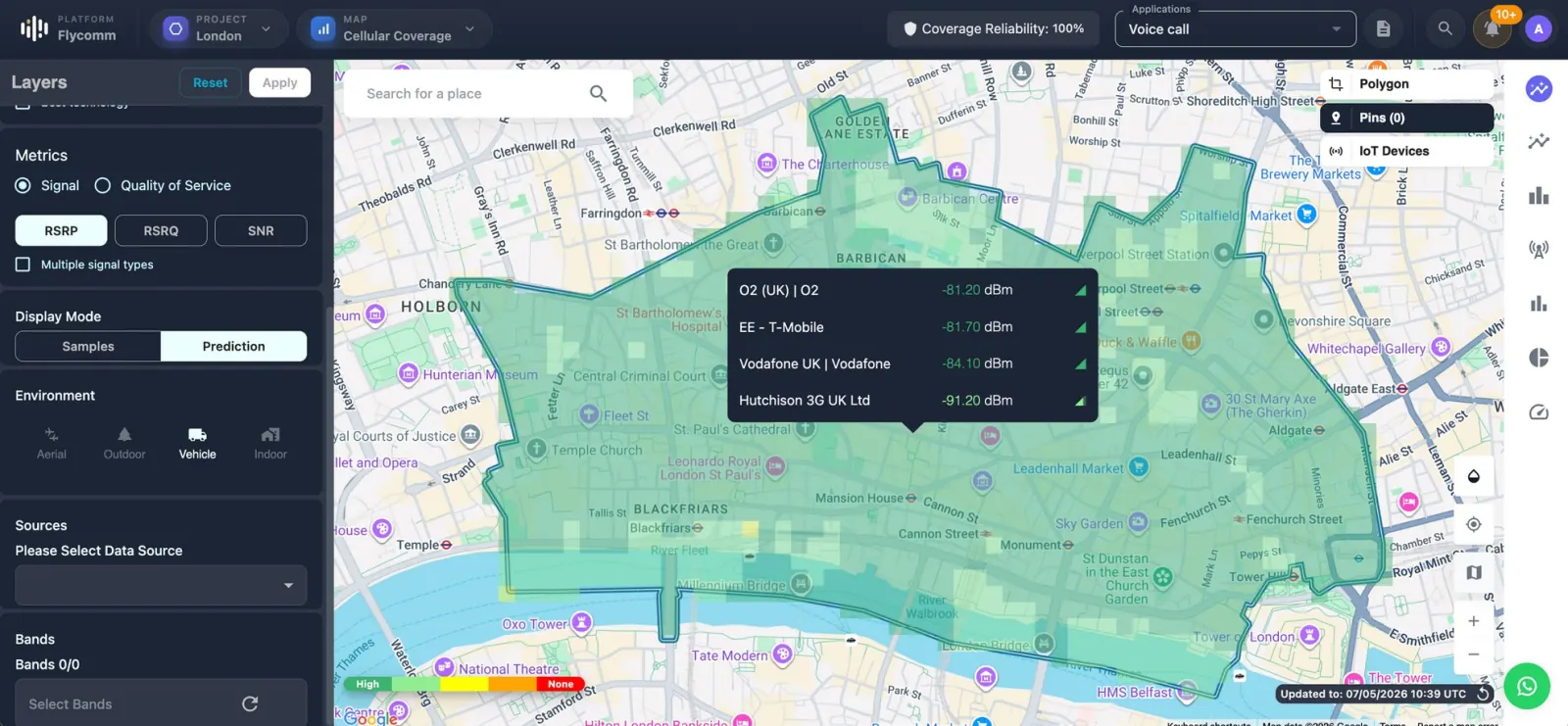The width and height of the screenshot is (1568, 726).
Task: Select the RSRP signal metric tab
Action: tap(61, 230)
